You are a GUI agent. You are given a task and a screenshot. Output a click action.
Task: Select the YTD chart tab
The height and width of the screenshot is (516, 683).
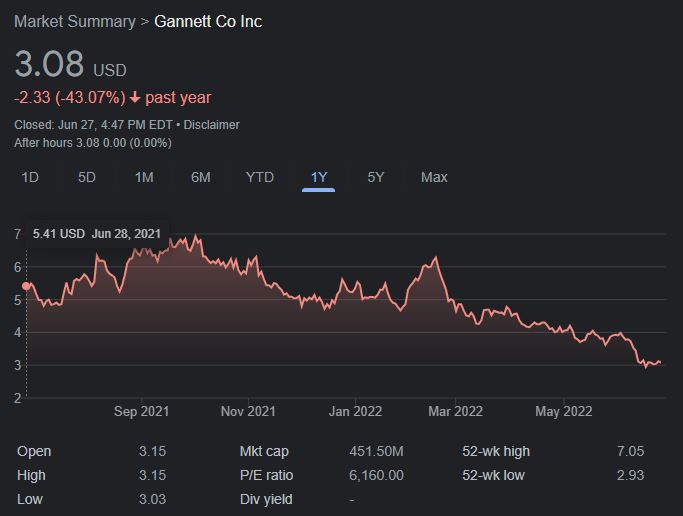pyautogui.click(x=260, y=177)
